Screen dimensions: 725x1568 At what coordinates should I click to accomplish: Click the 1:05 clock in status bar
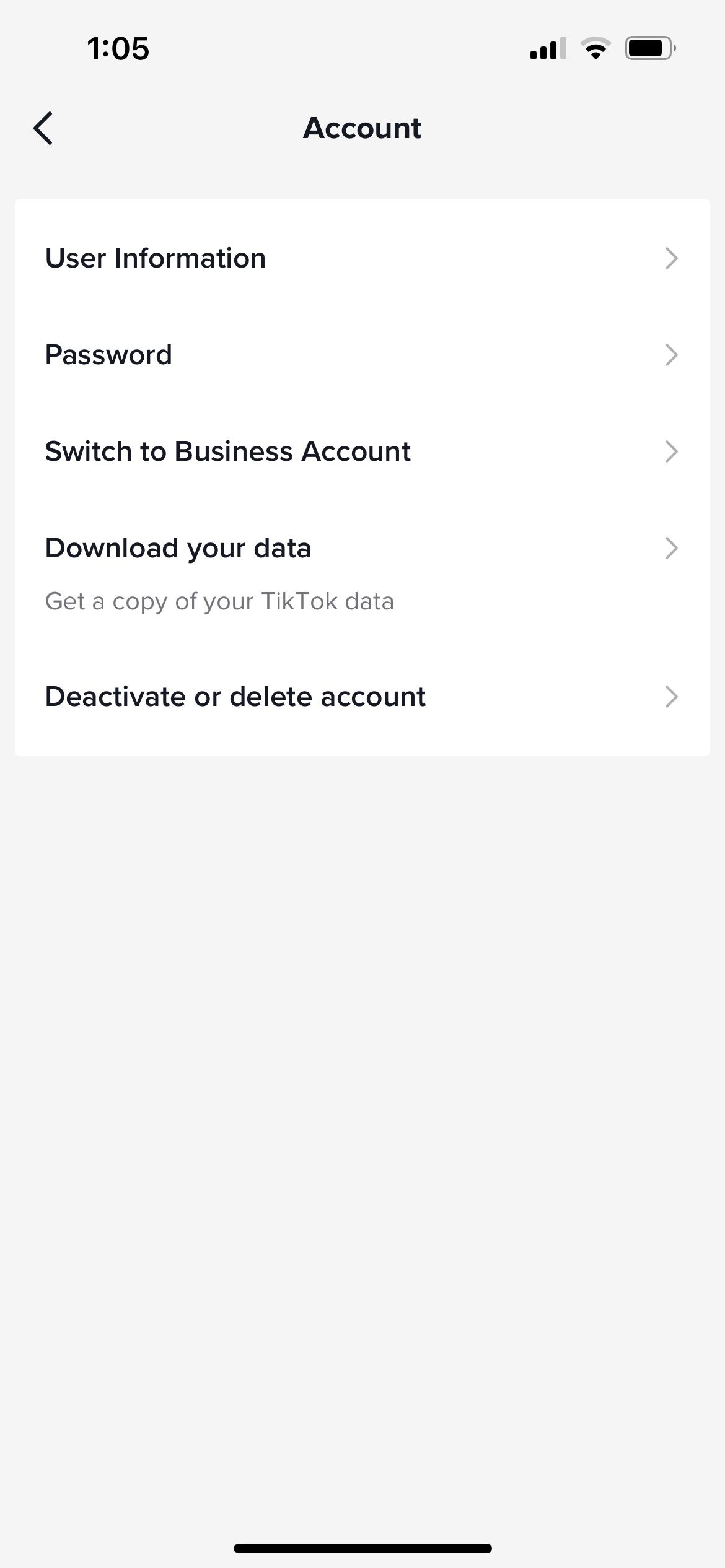tap(118, 48)
